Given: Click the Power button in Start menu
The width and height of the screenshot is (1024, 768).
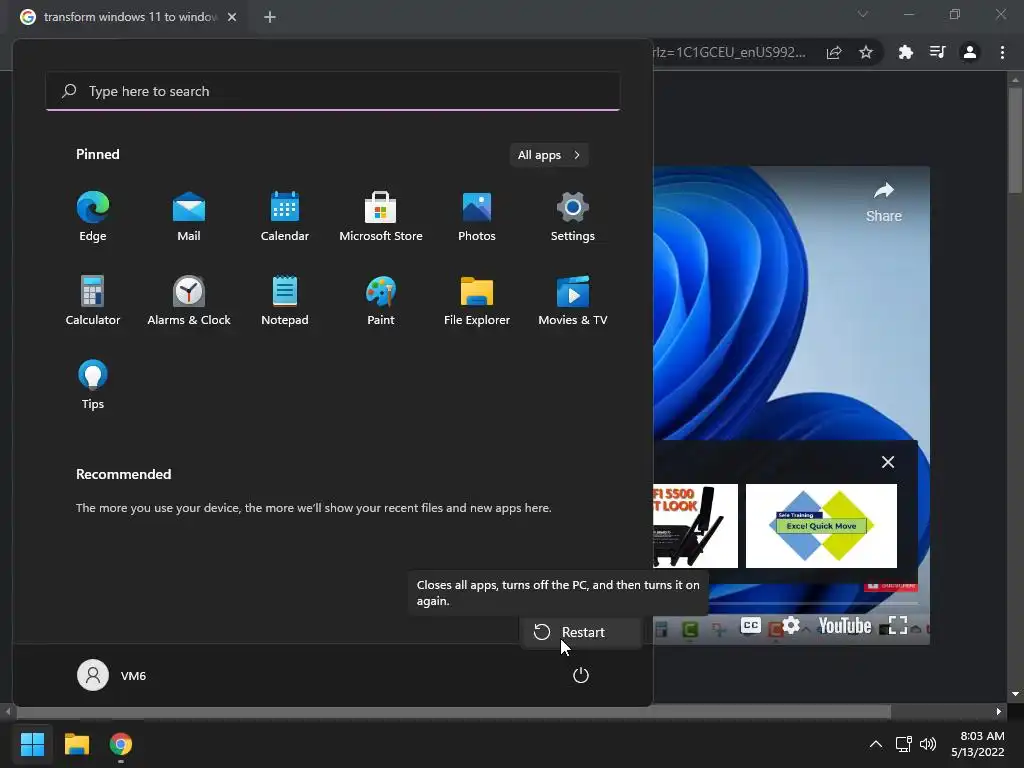Looking at the screenshot, I should [581, 675].
